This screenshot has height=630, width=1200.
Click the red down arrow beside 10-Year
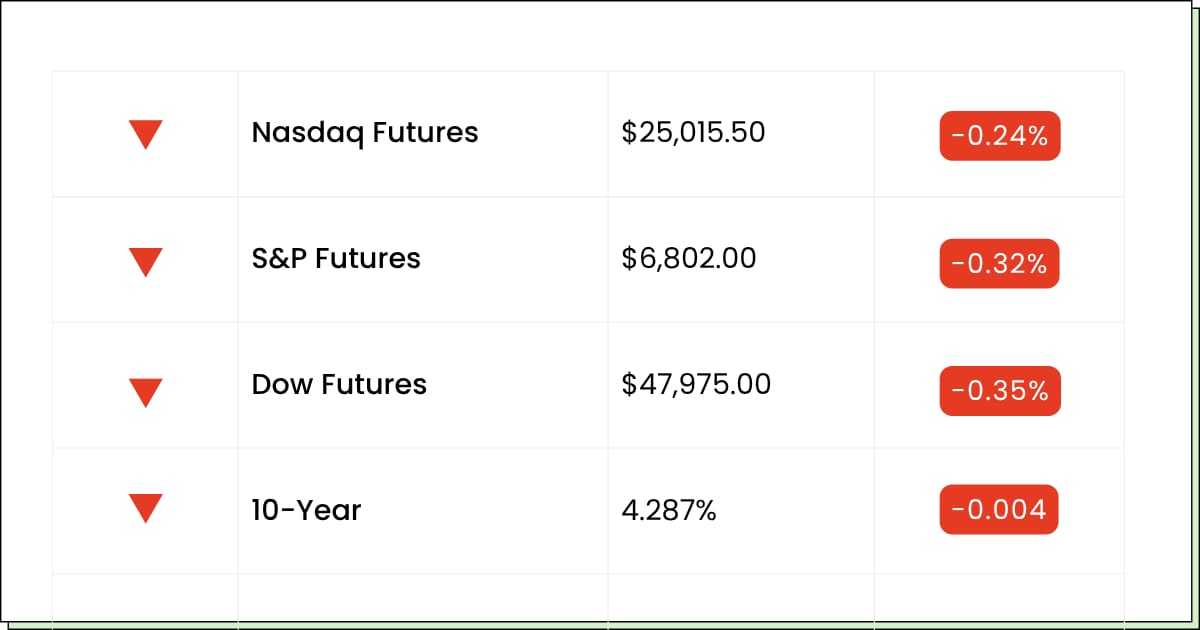point(146,508)
